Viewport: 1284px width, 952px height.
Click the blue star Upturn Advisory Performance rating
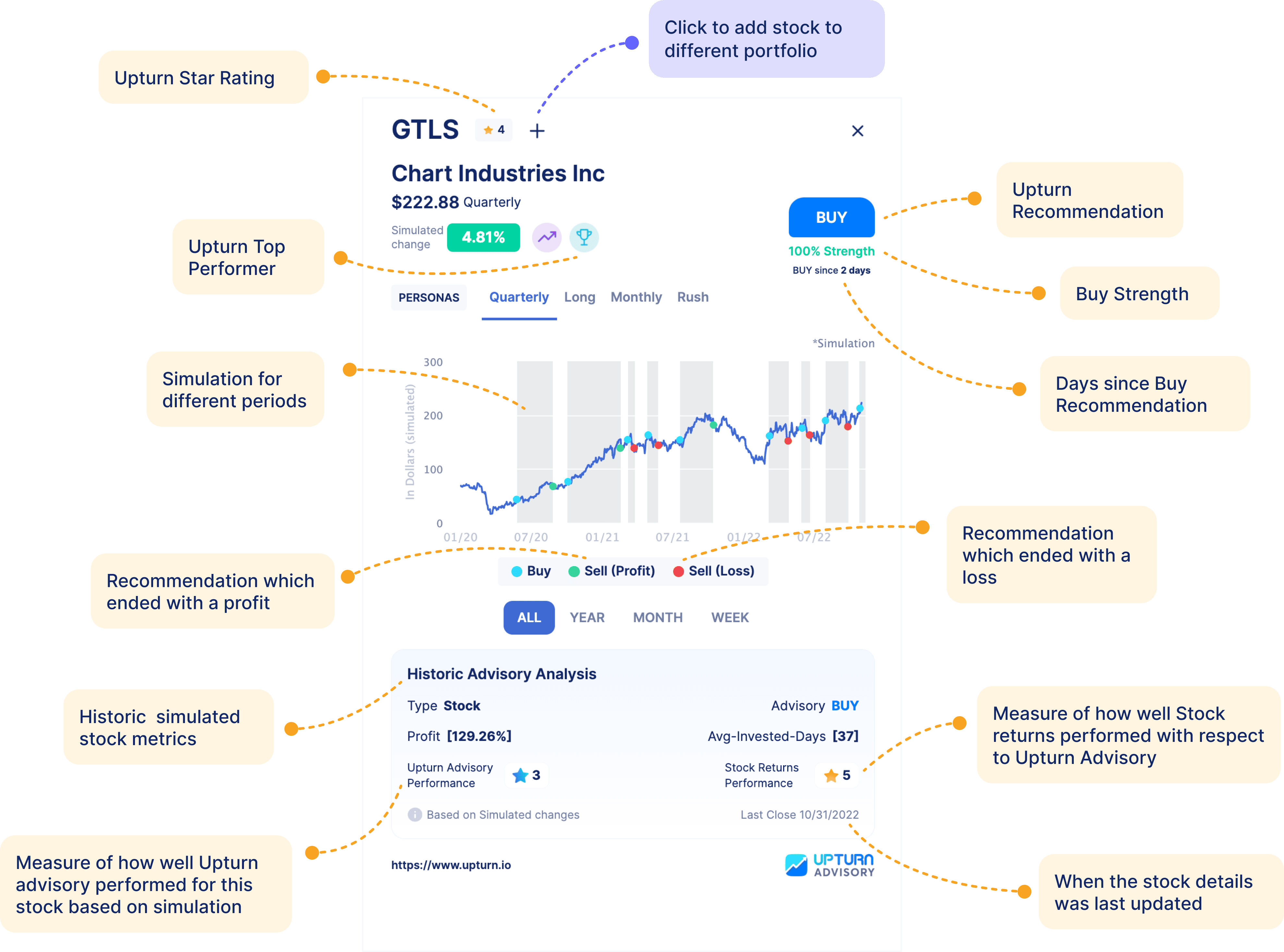527,775
